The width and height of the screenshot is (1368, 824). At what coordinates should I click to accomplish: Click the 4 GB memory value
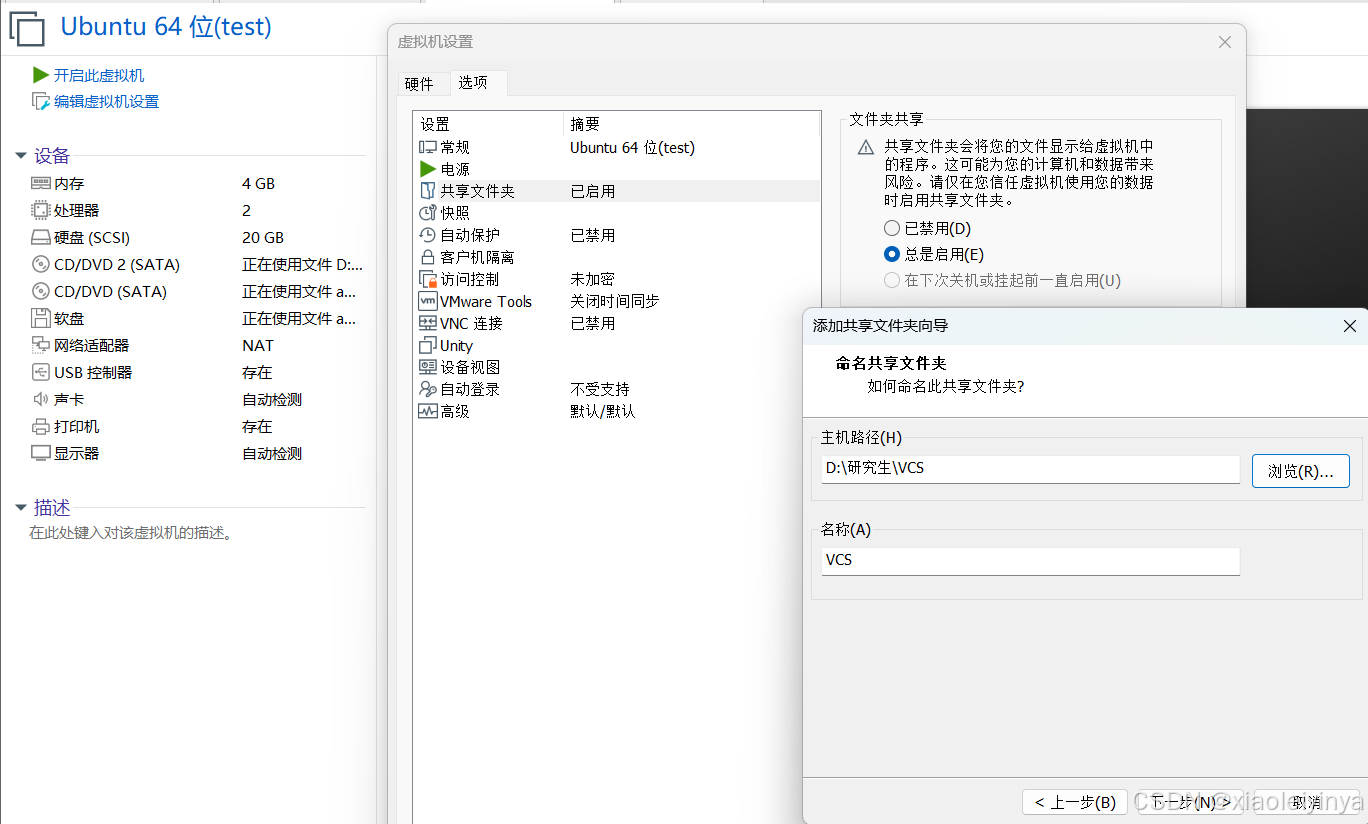point(258,184)
